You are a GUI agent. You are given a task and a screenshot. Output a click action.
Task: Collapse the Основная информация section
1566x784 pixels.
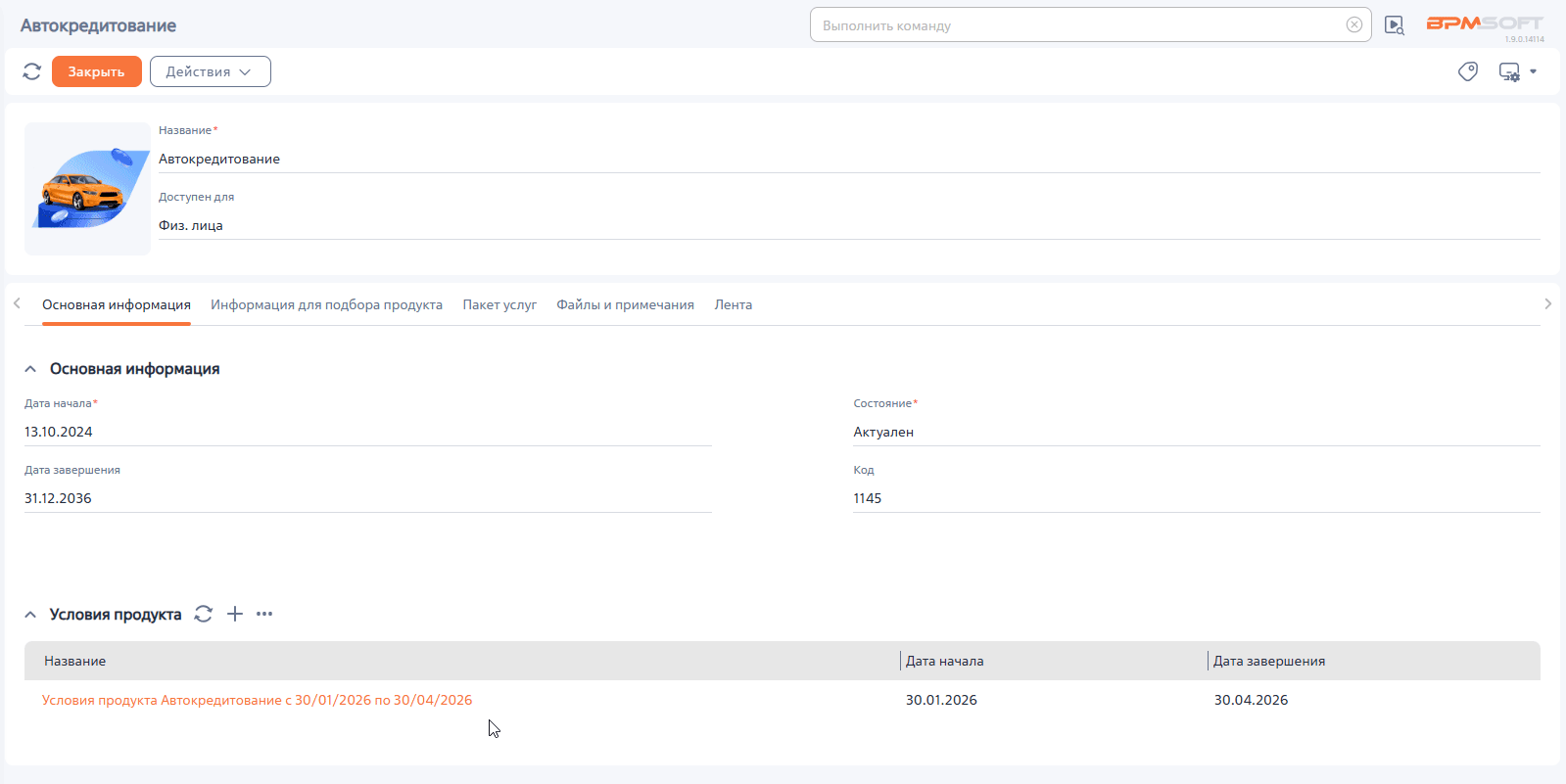click(x=30, y=369)
